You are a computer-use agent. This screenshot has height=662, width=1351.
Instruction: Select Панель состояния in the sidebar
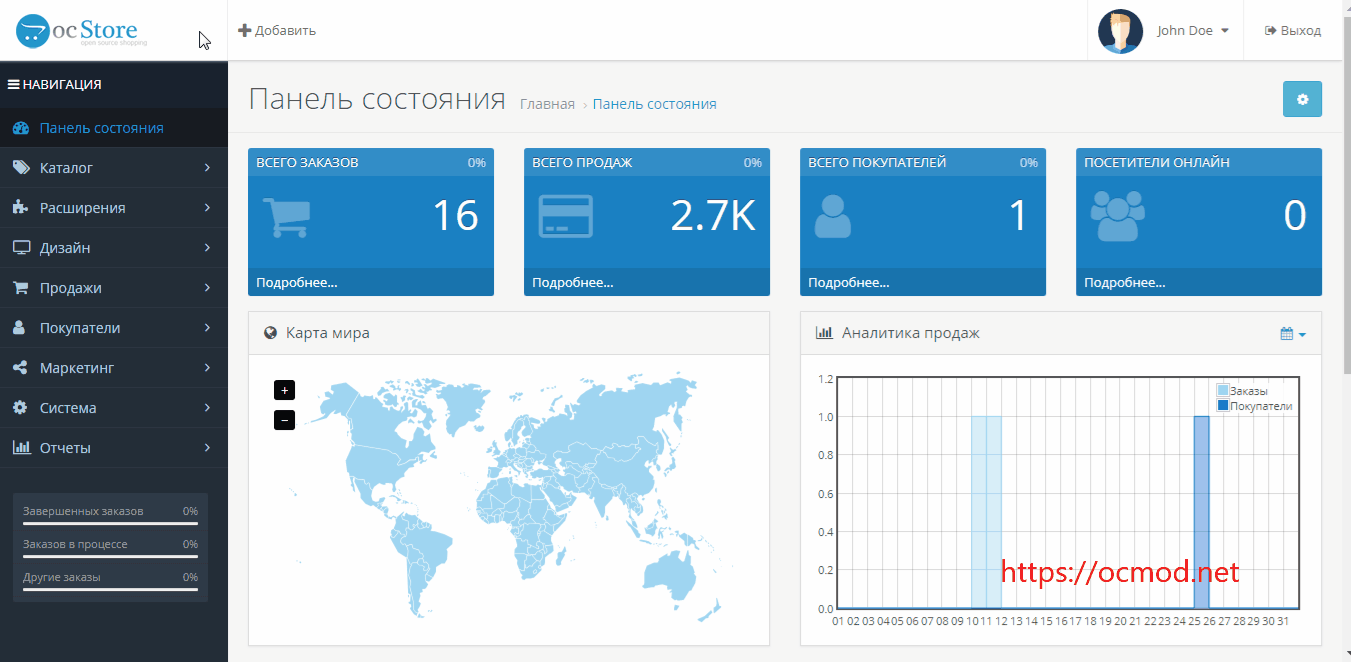(114, 128)
